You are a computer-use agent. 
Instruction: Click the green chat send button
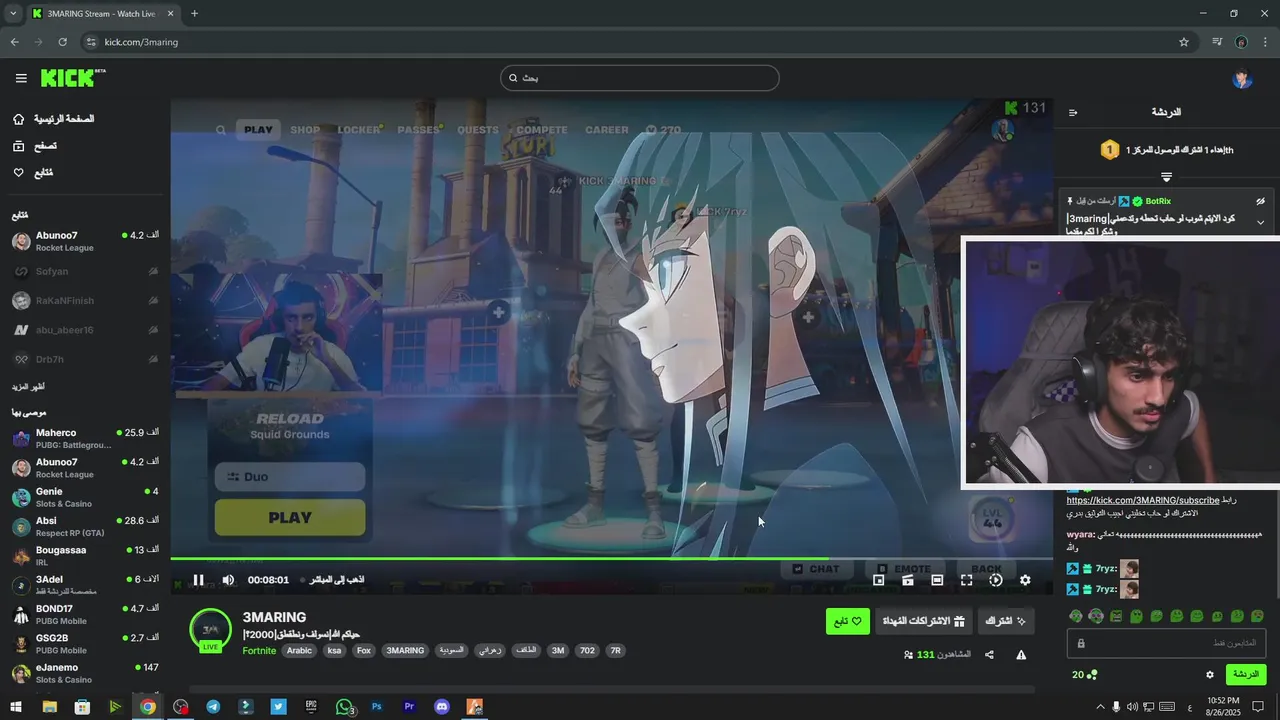[1246, 675]
